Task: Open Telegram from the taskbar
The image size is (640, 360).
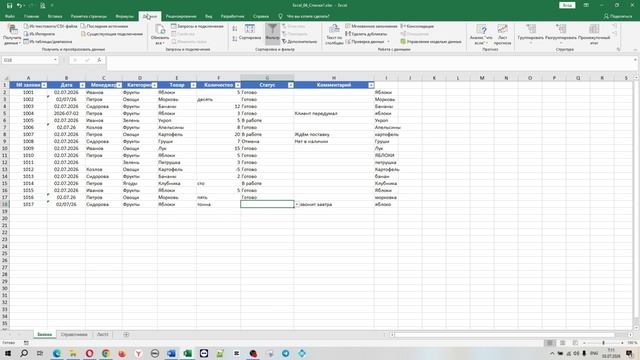Action: pyautogui.click(x=286, y=353)
